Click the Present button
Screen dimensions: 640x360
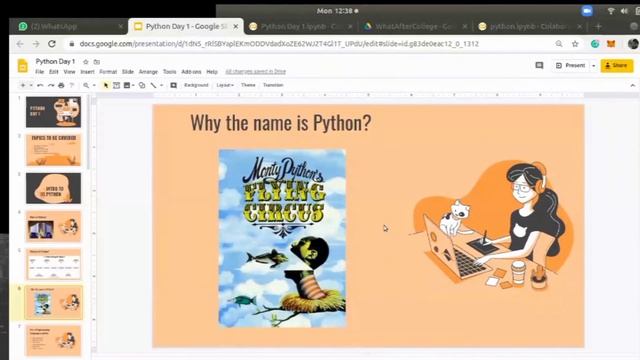click(x=571, y=65)
